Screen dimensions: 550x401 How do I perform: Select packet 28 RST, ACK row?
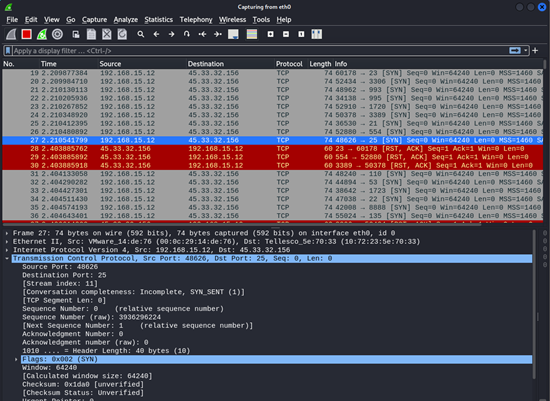(x=273, y=149)
